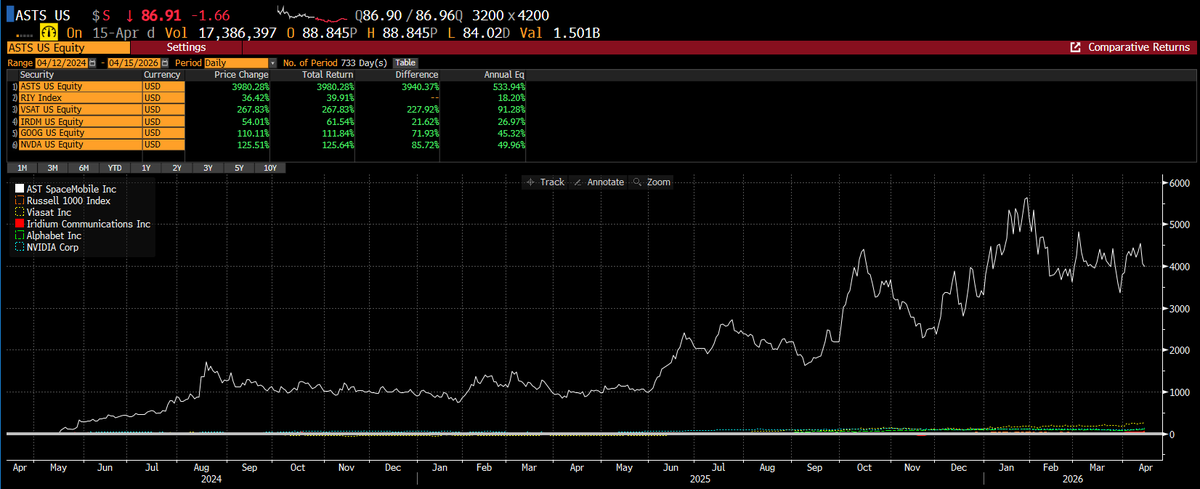The height and width of the screenshot is (489, 1200).
Task: Activate the Annotate tool
Action: coord(600,182)
